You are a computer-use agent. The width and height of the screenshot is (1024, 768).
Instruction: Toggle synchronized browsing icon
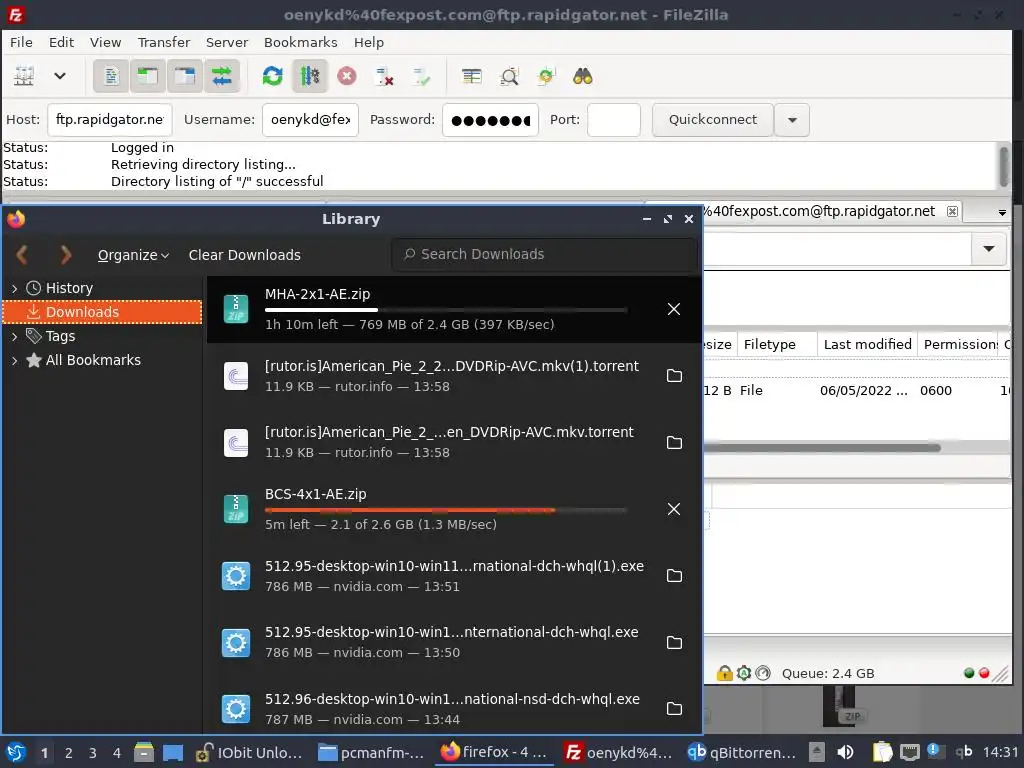[545, 76]
